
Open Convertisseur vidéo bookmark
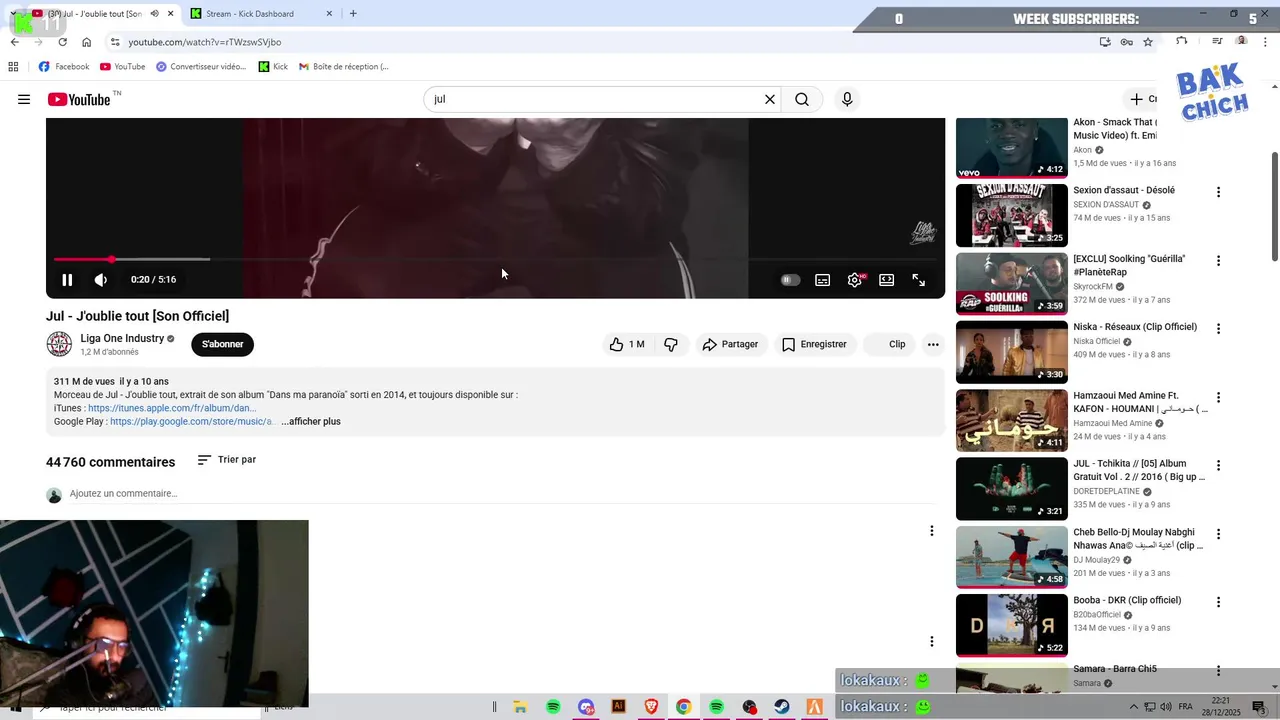pos(200,67)
